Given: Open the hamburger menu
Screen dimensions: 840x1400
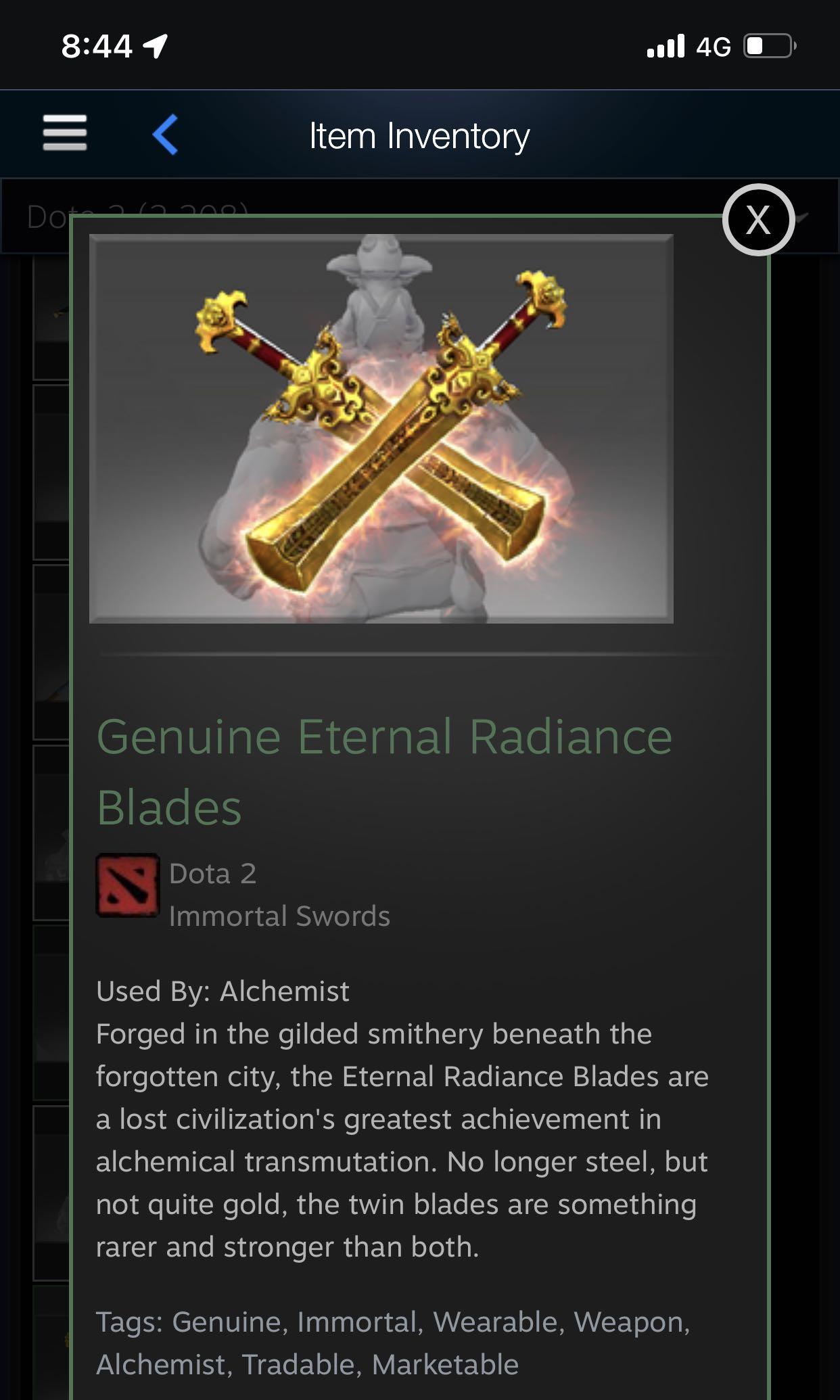Looking at the screenshot, I should (x=65, y=133).
